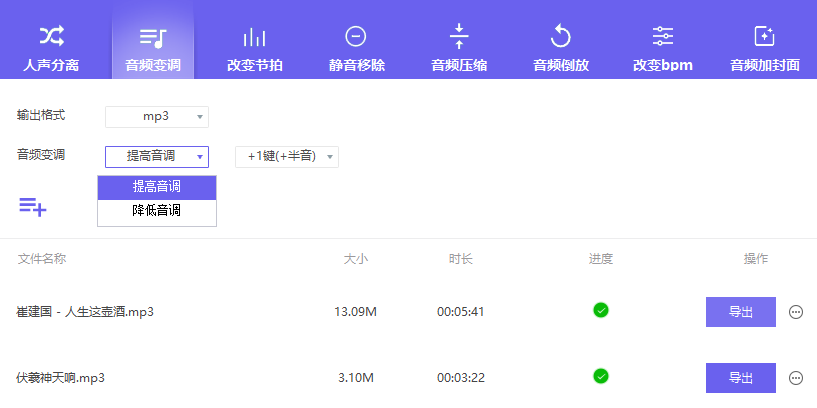Collapse the 提高音调 pitch dropdown
Screen dimensions: 817x408
coord(157,157)
